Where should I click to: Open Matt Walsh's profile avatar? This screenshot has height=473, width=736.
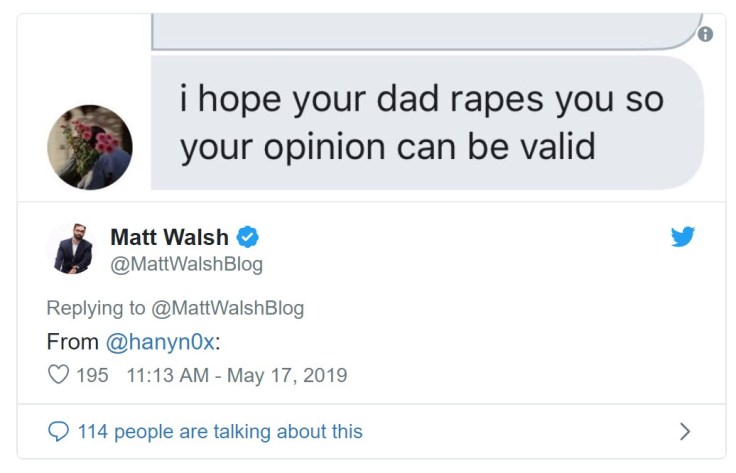click(73, 248)
